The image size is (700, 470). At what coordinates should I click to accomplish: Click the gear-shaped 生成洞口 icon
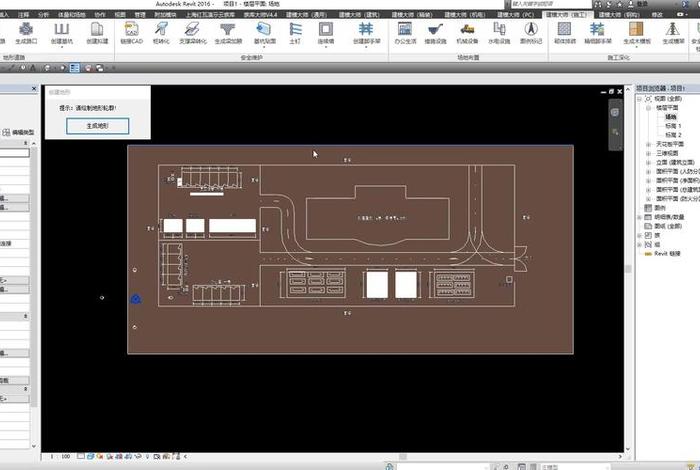click(x=26, y=29)
